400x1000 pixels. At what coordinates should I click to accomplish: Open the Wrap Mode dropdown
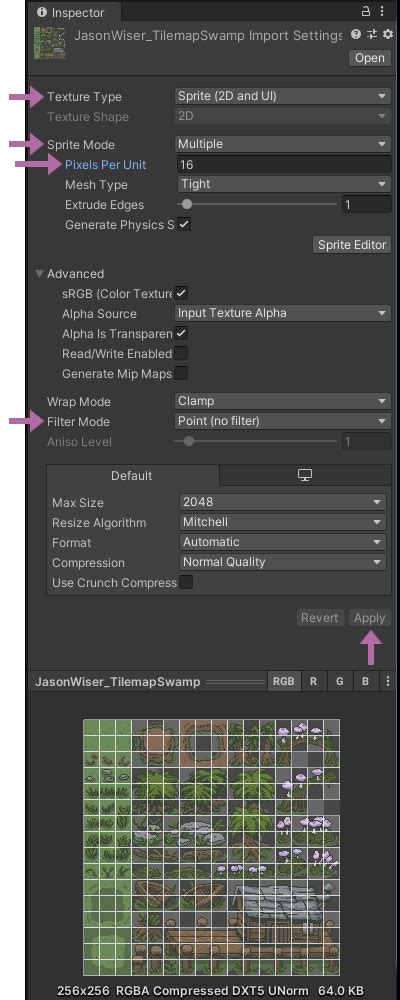[283, 401]
